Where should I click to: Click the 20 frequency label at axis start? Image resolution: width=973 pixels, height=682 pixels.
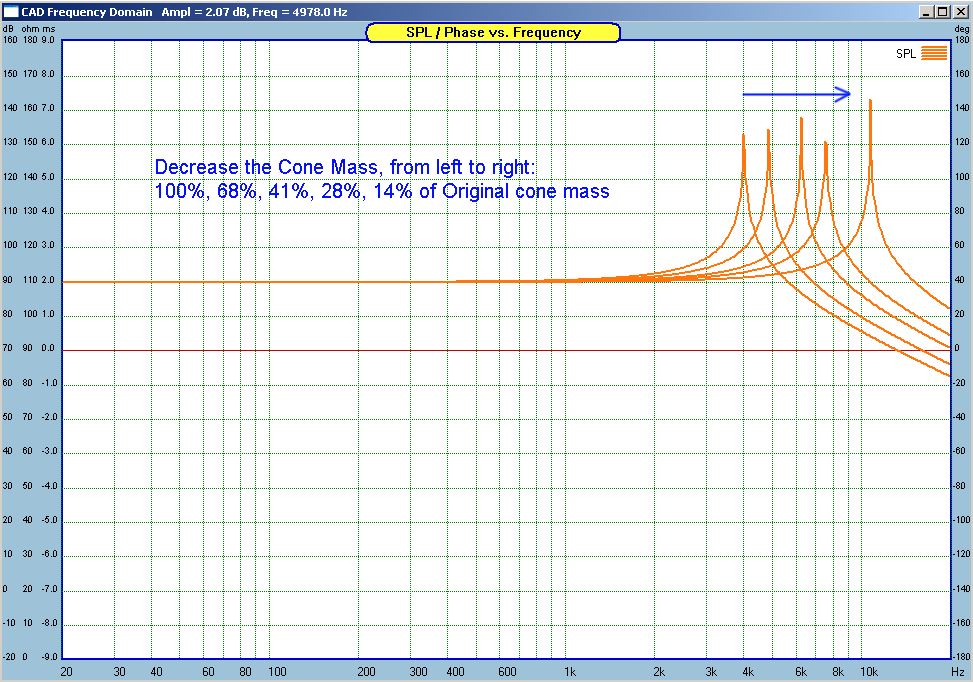pyautogui.click(x=67, y=672)
